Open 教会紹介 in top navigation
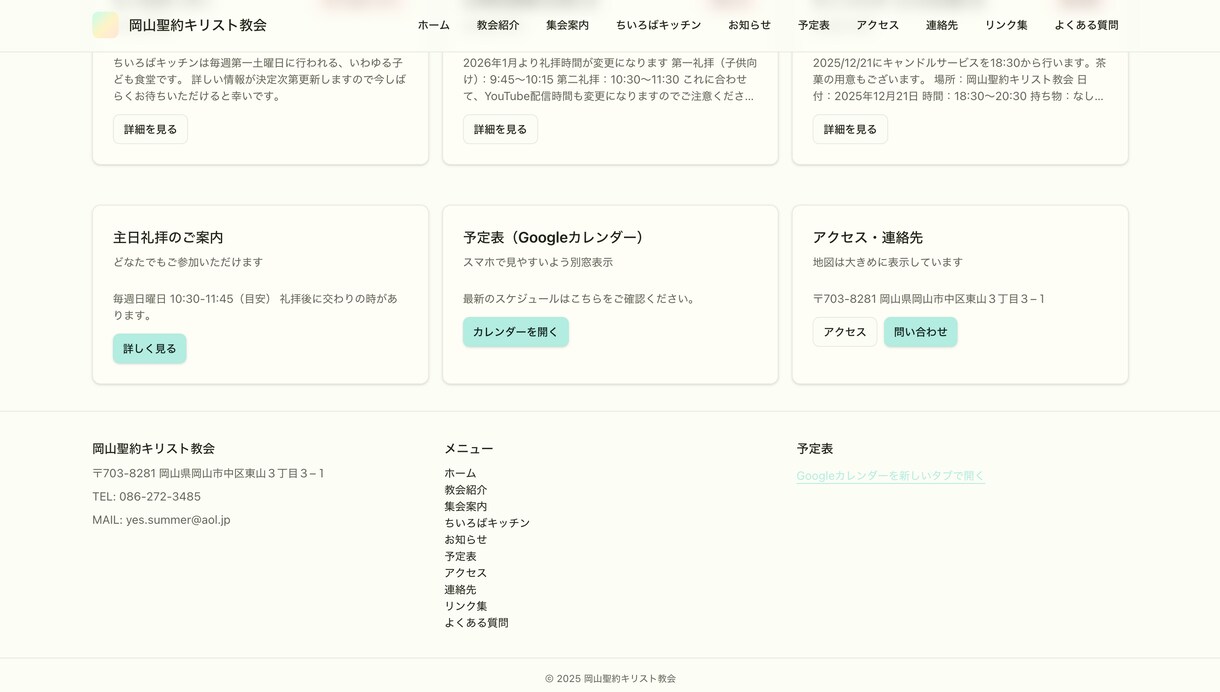 tap(498, 25)
